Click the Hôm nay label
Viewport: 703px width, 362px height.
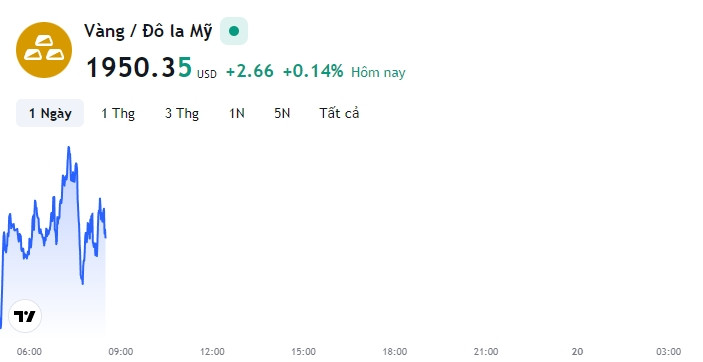(378, 72)
